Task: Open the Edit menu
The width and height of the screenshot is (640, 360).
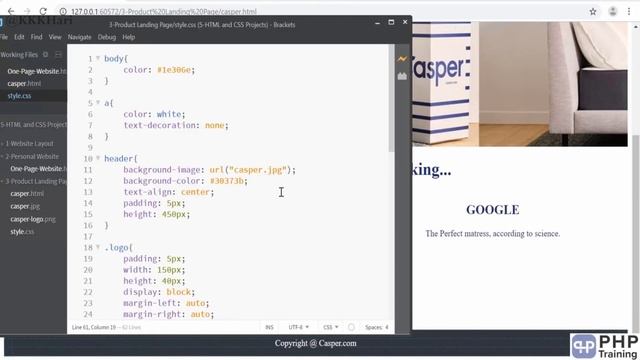Action: [19, 37]
